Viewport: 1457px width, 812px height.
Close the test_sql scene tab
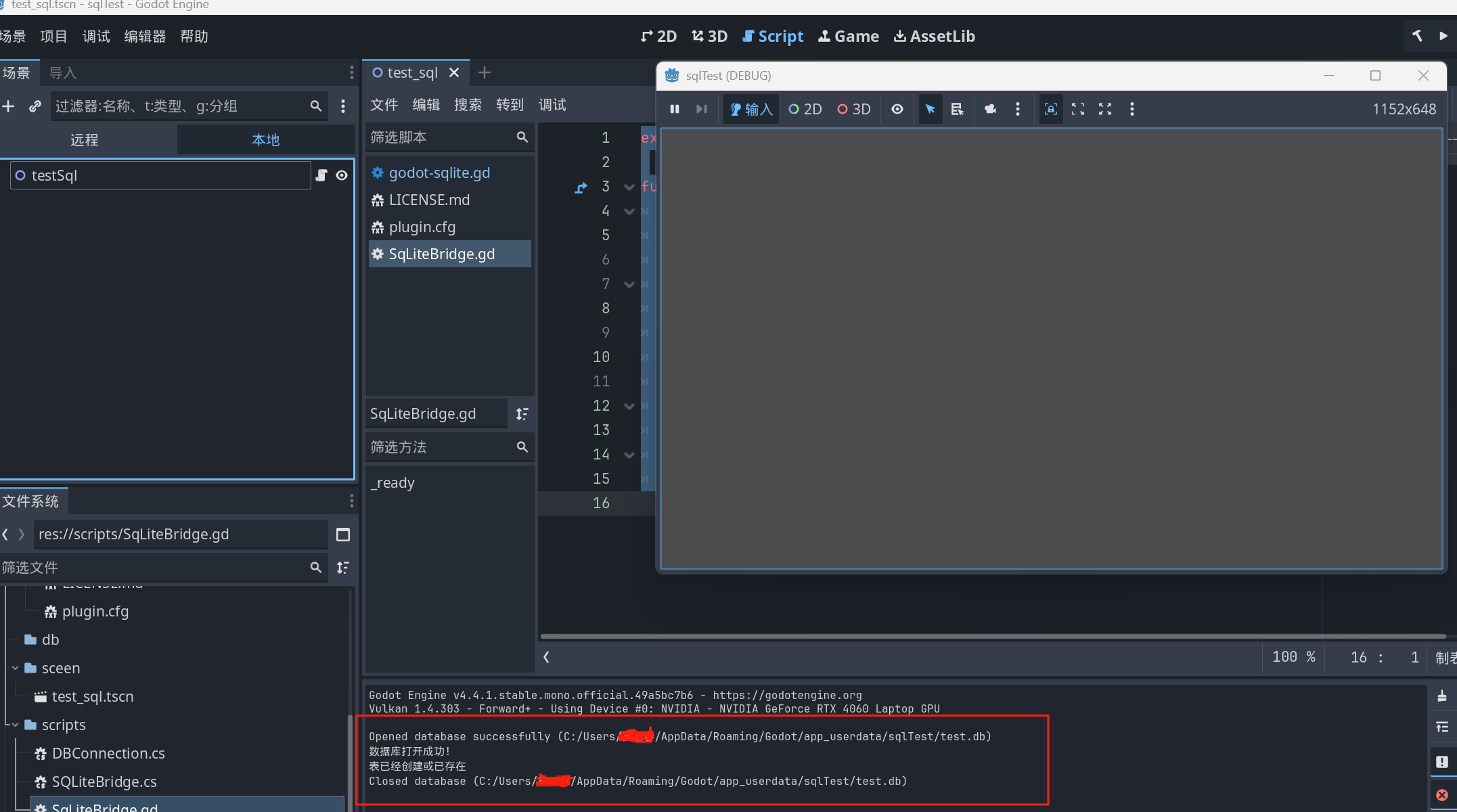(454, 72)
